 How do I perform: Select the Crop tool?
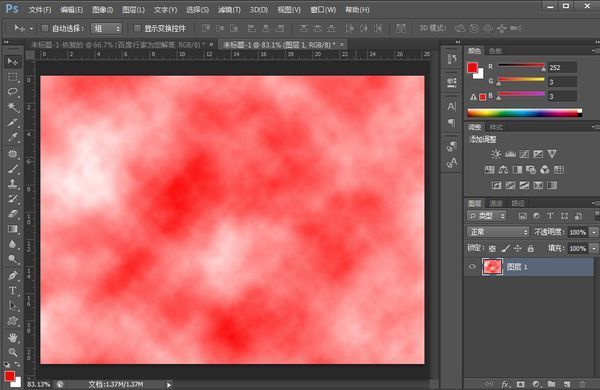click(13, 122)
